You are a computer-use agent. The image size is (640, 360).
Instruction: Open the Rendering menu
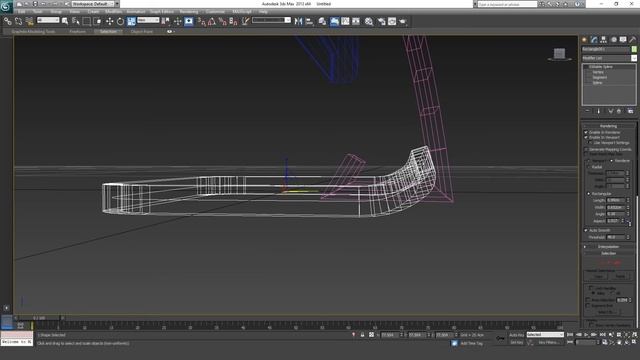click(189, 12)
